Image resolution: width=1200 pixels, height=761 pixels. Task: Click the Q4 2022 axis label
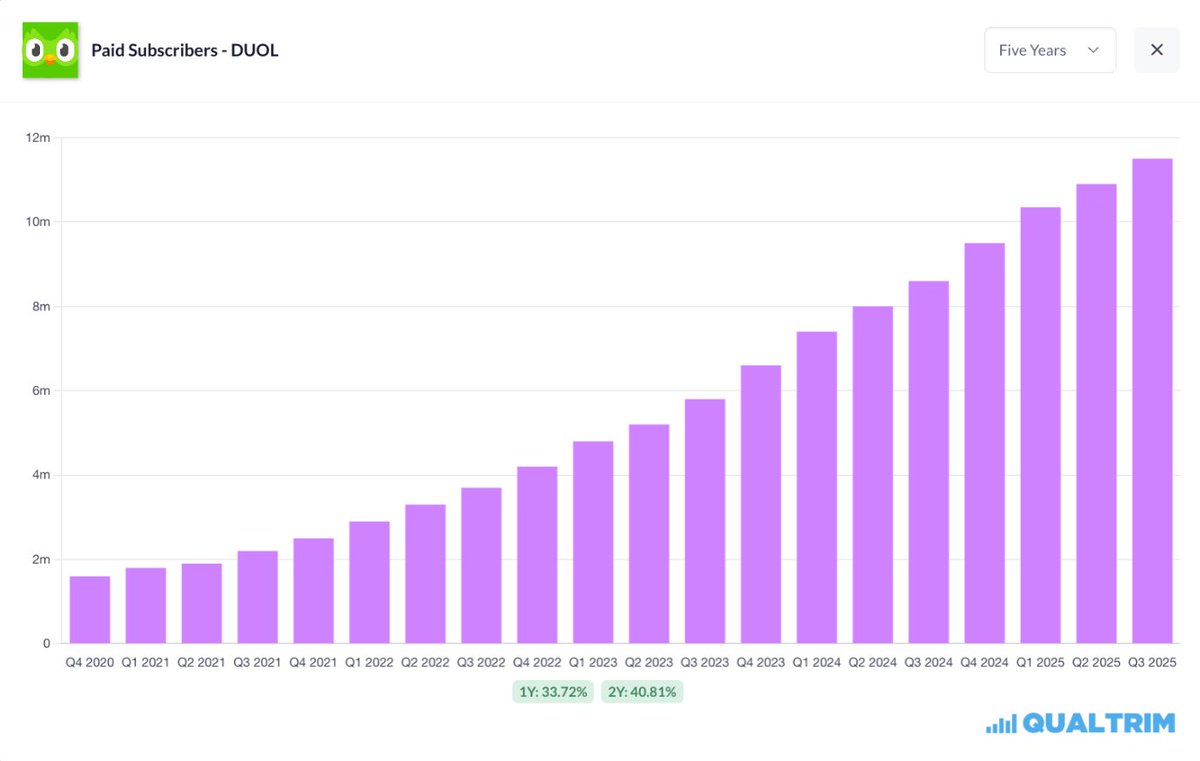[x=537, y=661]
